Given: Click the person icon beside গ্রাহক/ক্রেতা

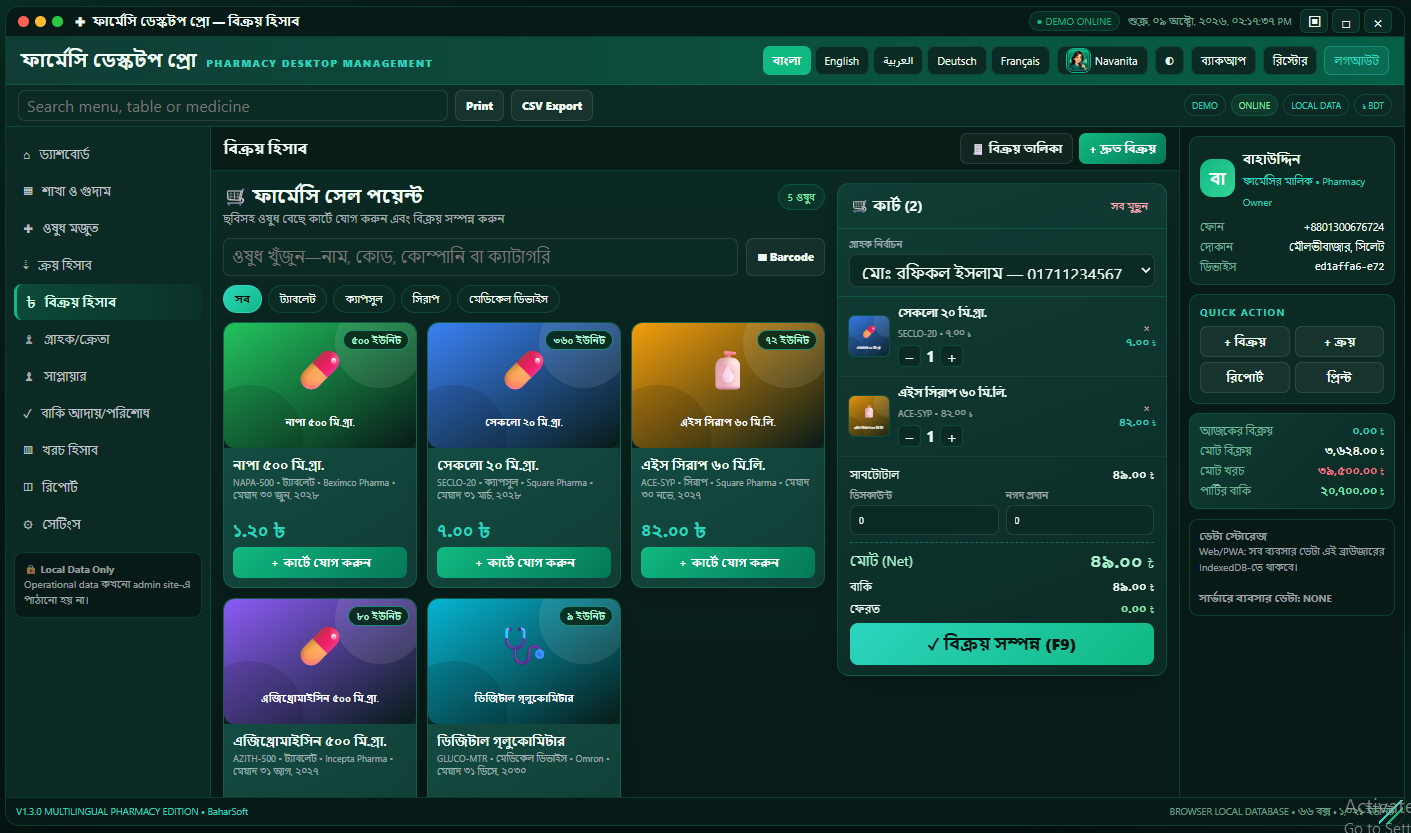Looking at the screenshot, I should point(28,339).
